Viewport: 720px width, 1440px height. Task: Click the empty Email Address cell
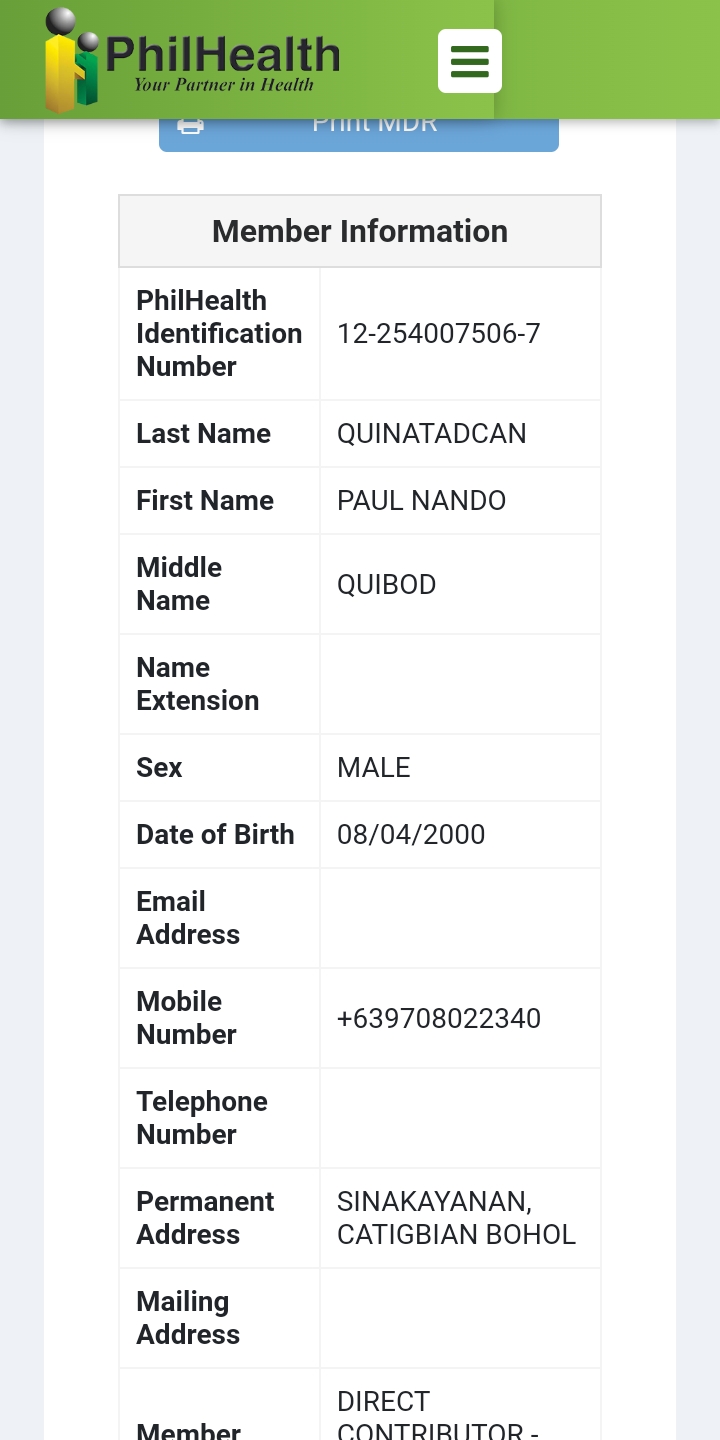460,918
